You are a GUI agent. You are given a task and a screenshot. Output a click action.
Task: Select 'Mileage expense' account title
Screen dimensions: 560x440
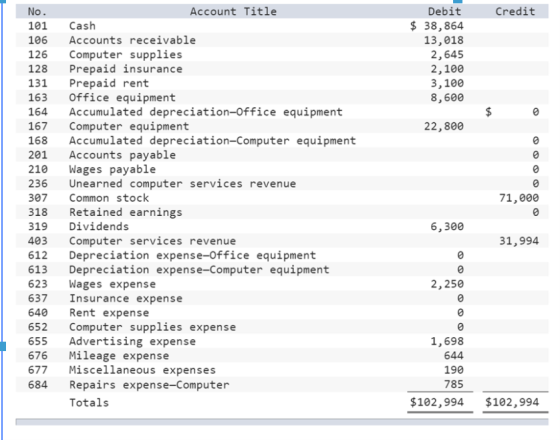[119, 355]
